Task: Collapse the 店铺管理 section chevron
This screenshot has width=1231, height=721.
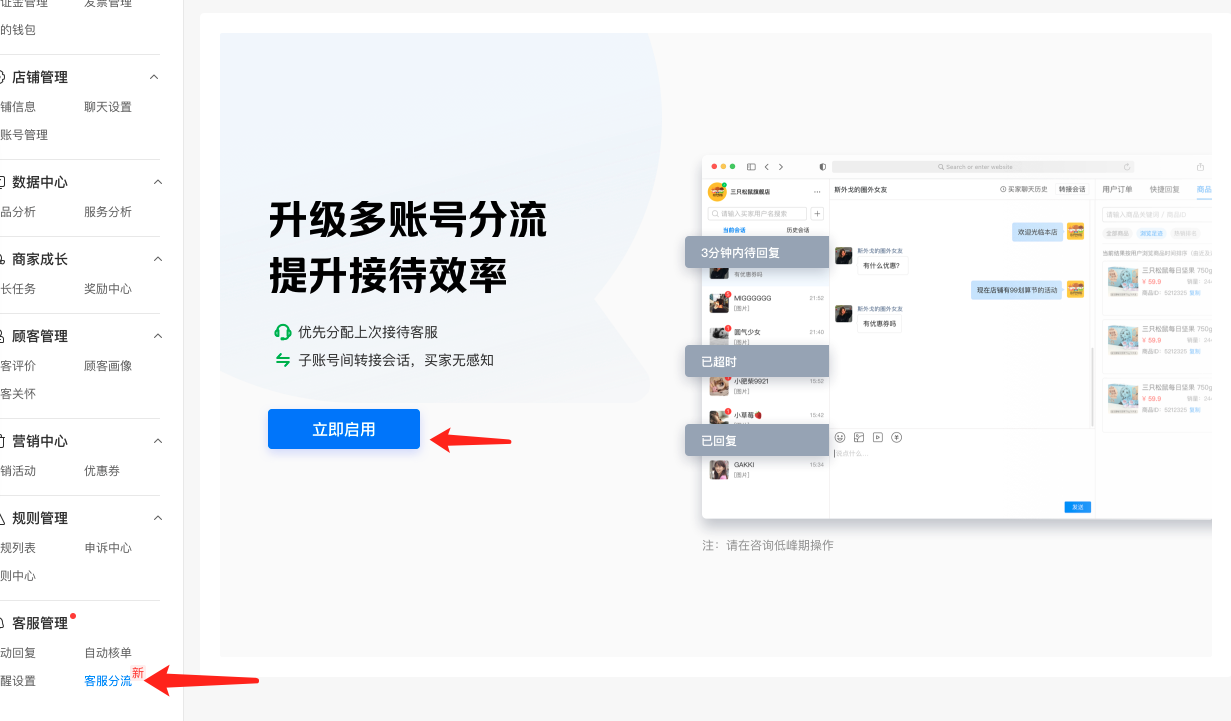Action: point(155,77)
